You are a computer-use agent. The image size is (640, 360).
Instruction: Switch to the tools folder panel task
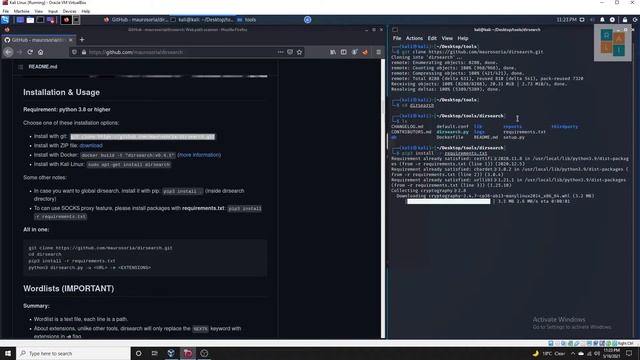[x=247, y=20]
